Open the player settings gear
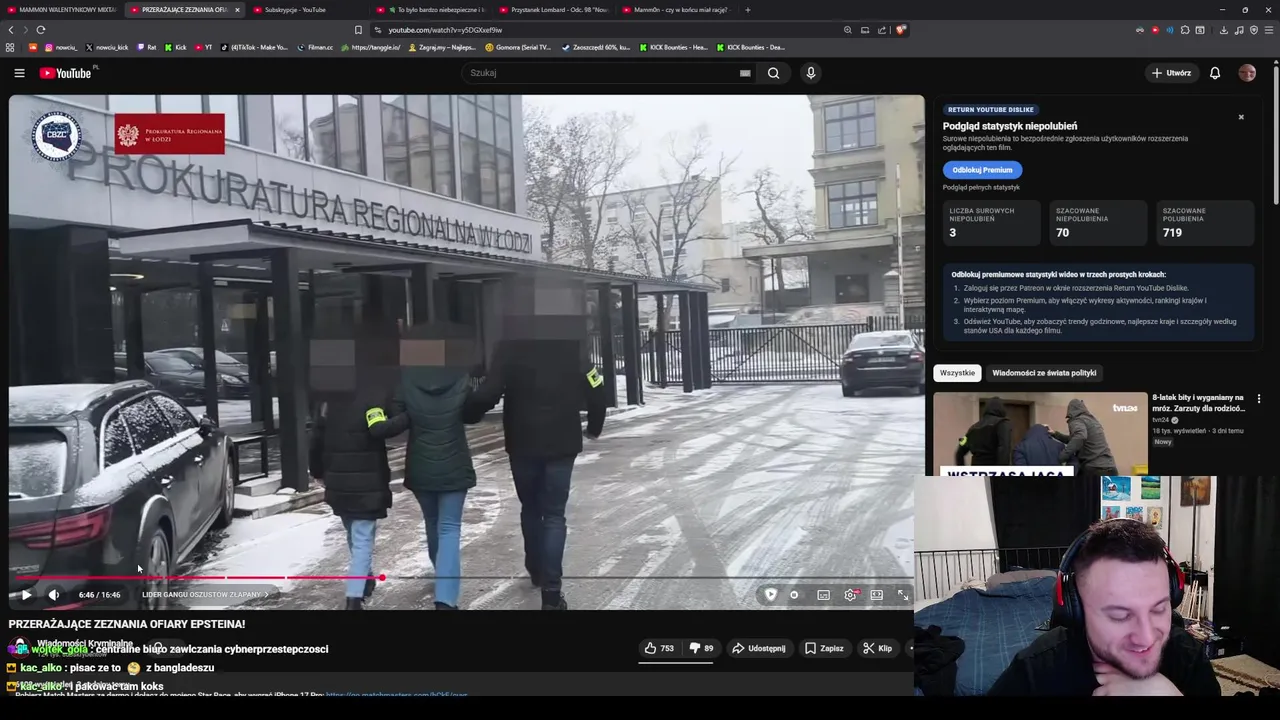 tap(851, 595)
